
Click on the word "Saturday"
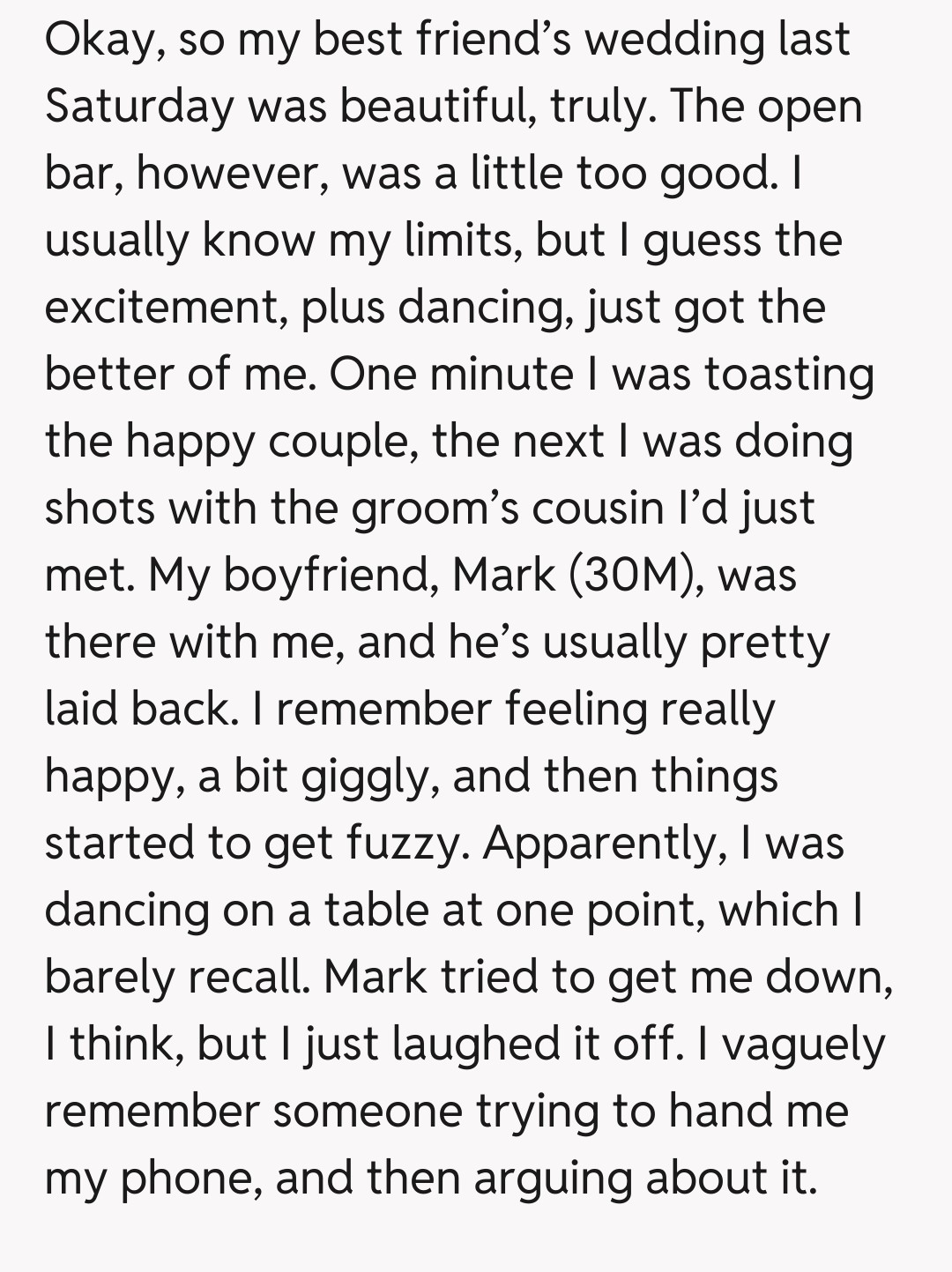139,108
